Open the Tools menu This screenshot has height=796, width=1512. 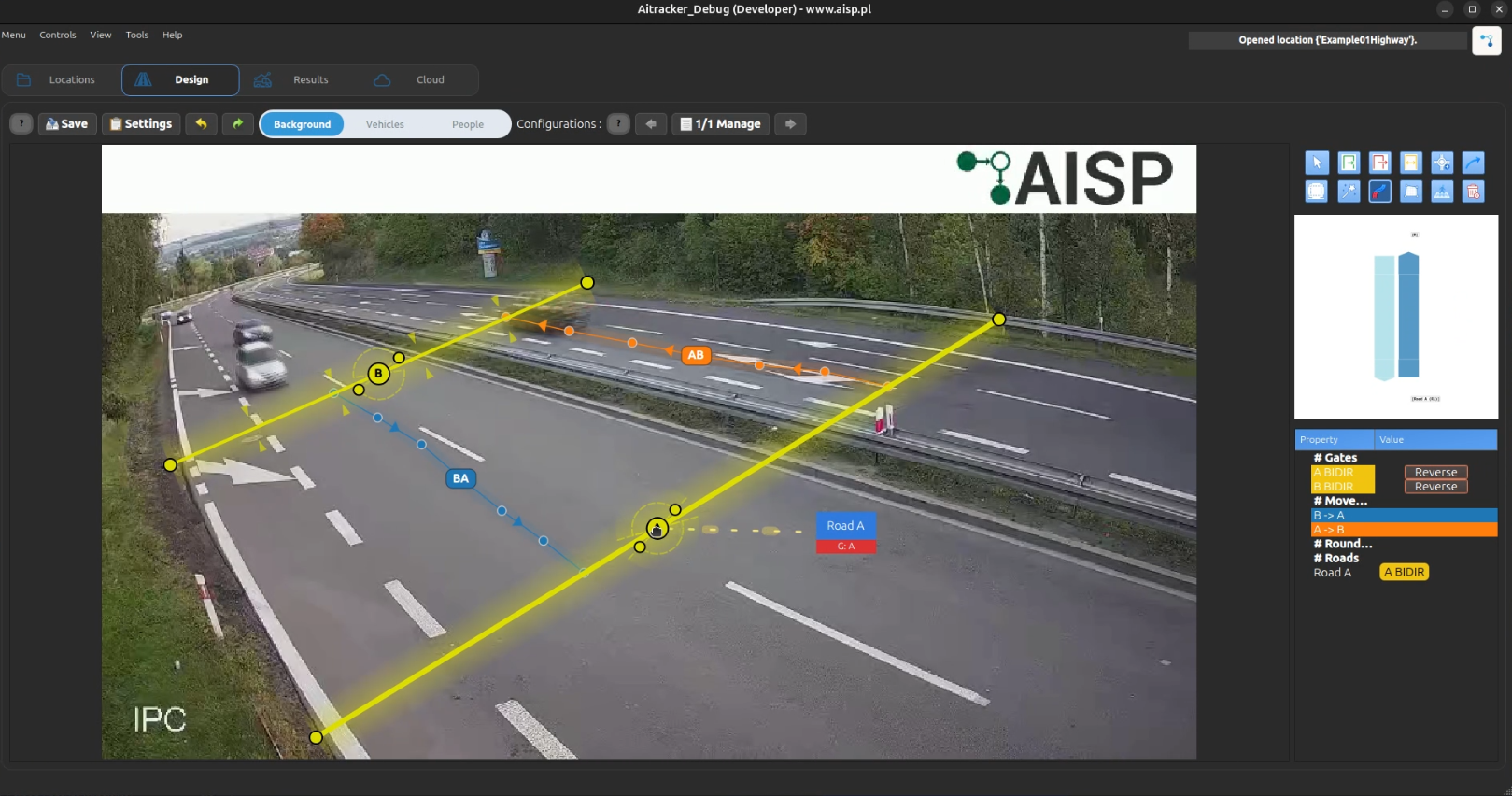click(137, 35)
